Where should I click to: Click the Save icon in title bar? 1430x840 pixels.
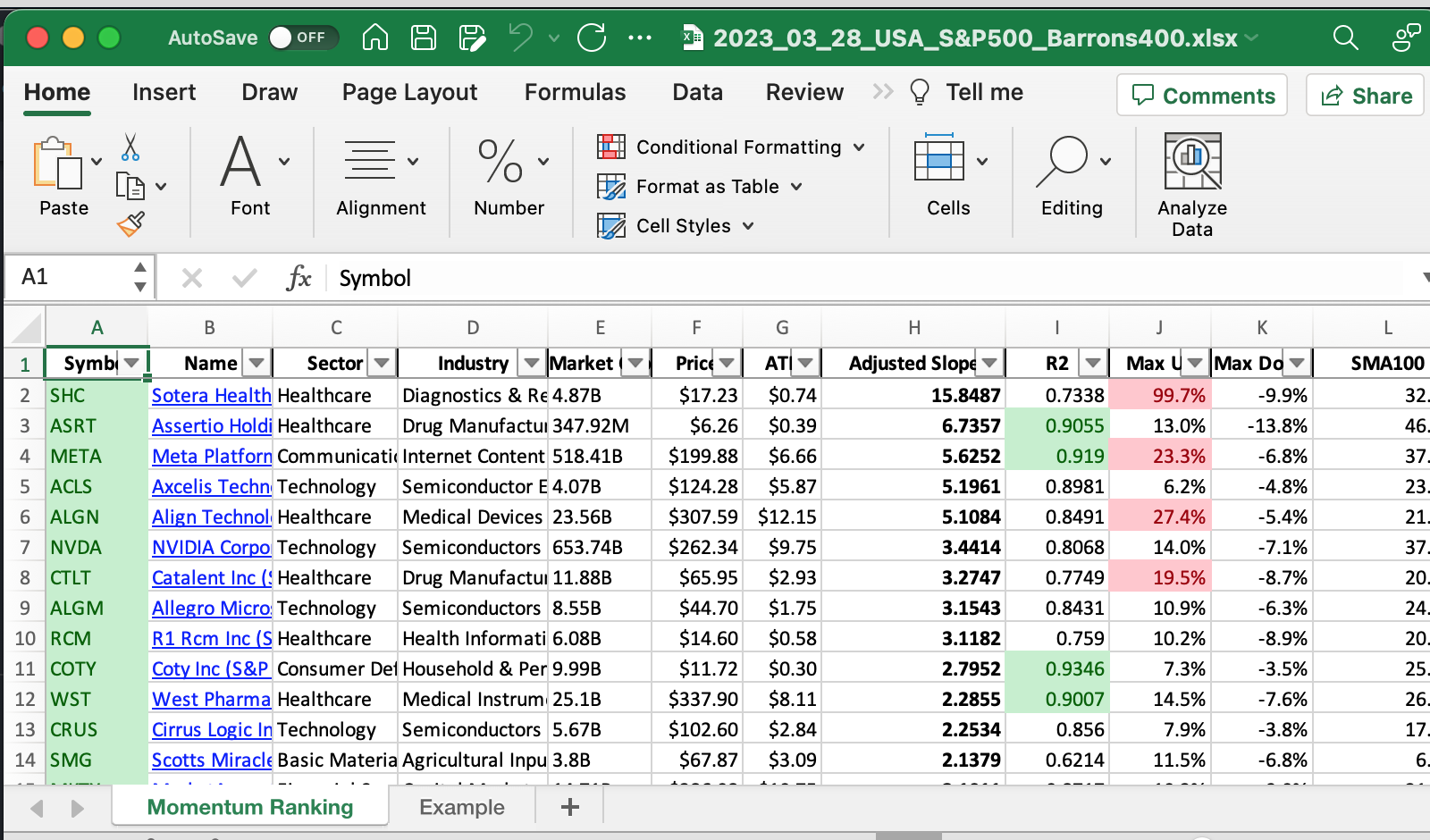[423, 38]
